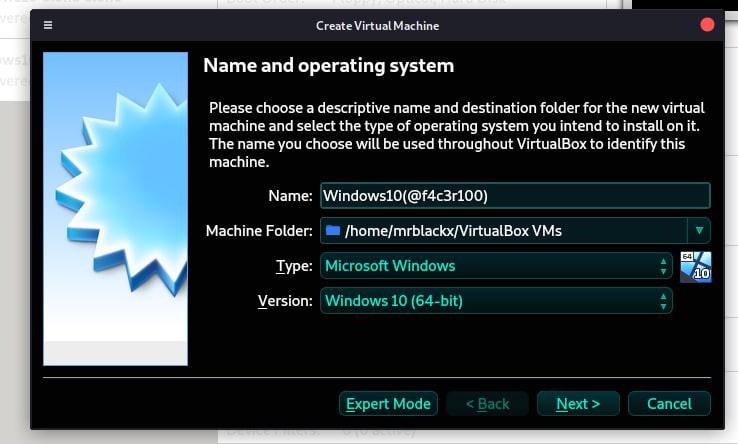The image size is (738, 444).
Task: Click the 'Machine Folder:' label
Action: point(259,231)
